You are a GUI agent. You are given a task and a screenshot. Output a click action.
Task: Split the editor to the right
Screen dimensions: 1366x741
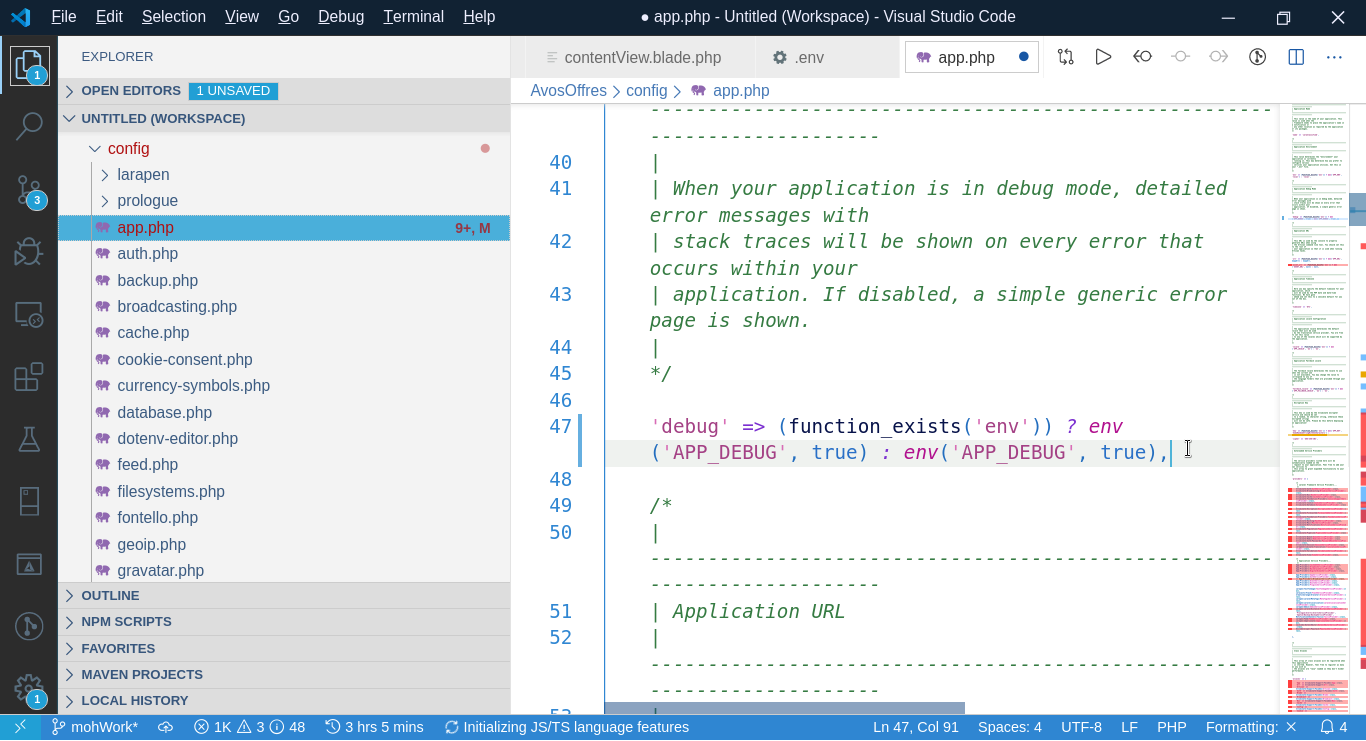tap(1296, 57)
